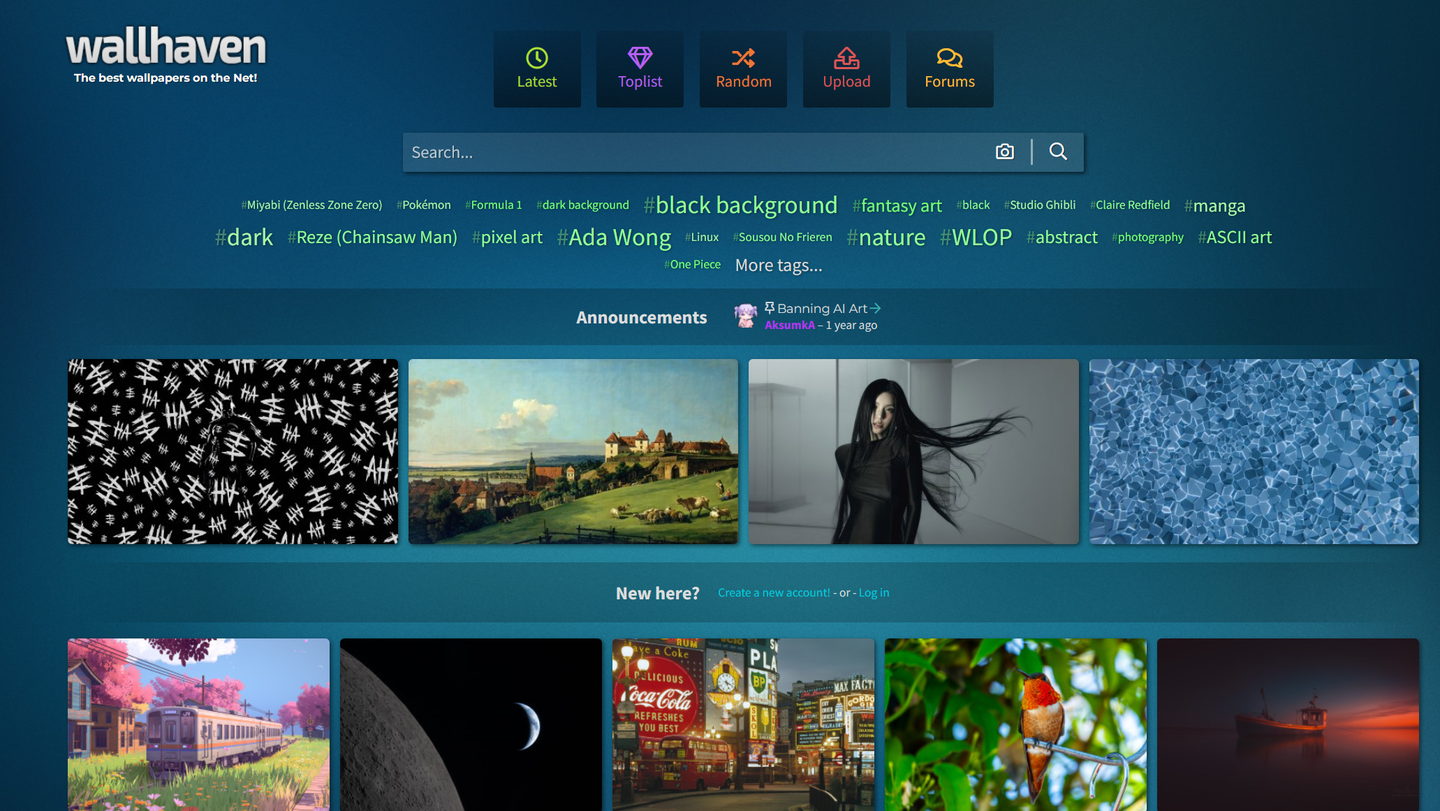Screen dimensions: 1440x811
Task: Select the Linux tag
Action: [x=702, y=237]
